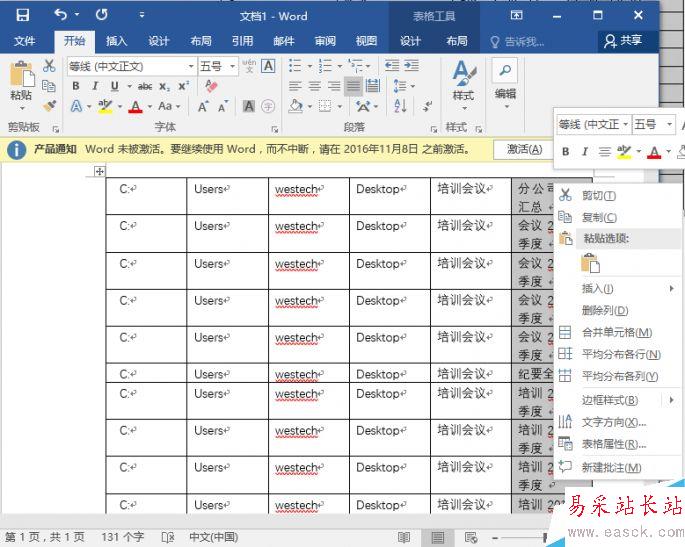Toggle Italic in the ribbon font group

coord(95,86)
